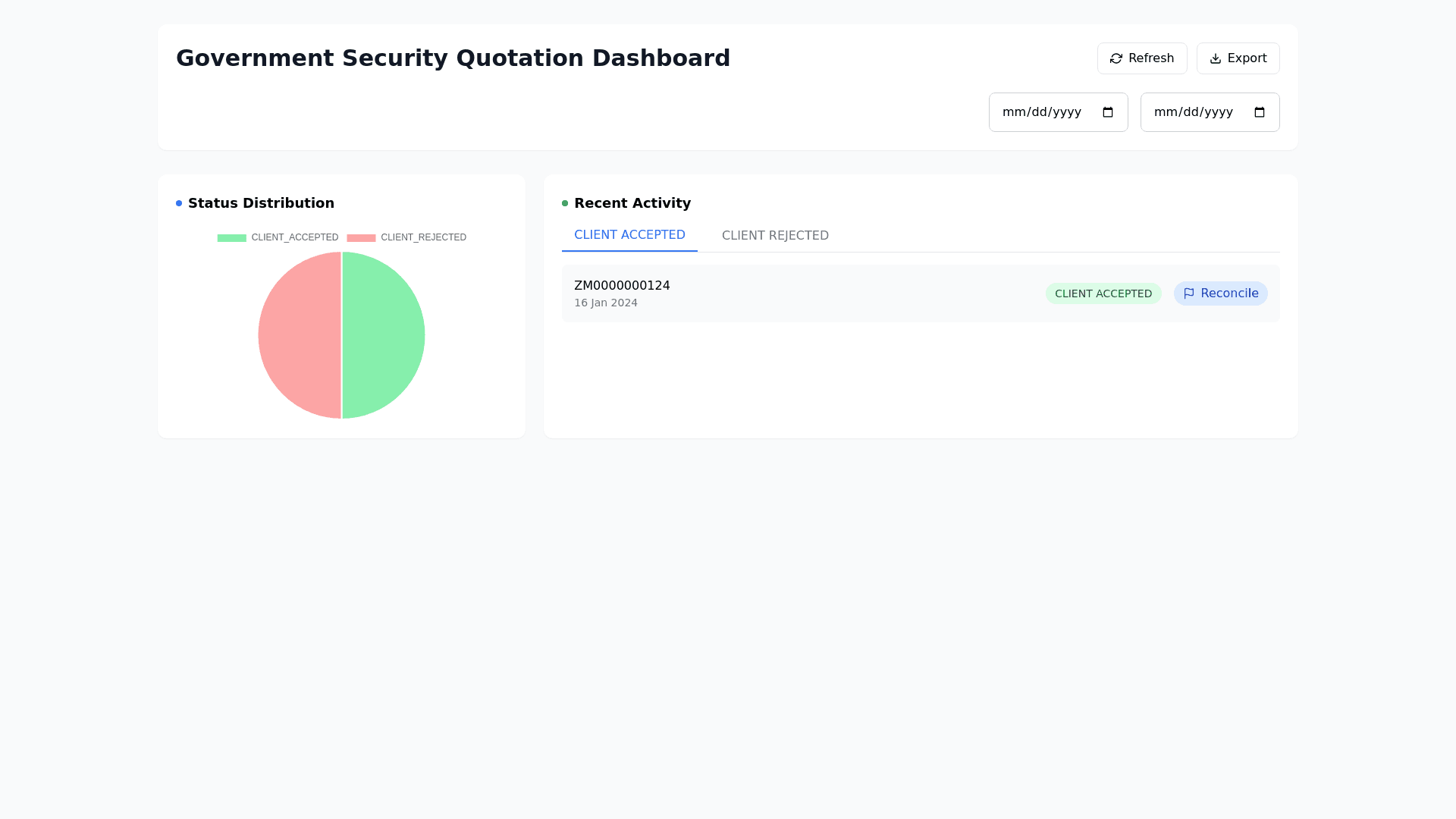Click the Export download arrow icon

click(1215, 58)
